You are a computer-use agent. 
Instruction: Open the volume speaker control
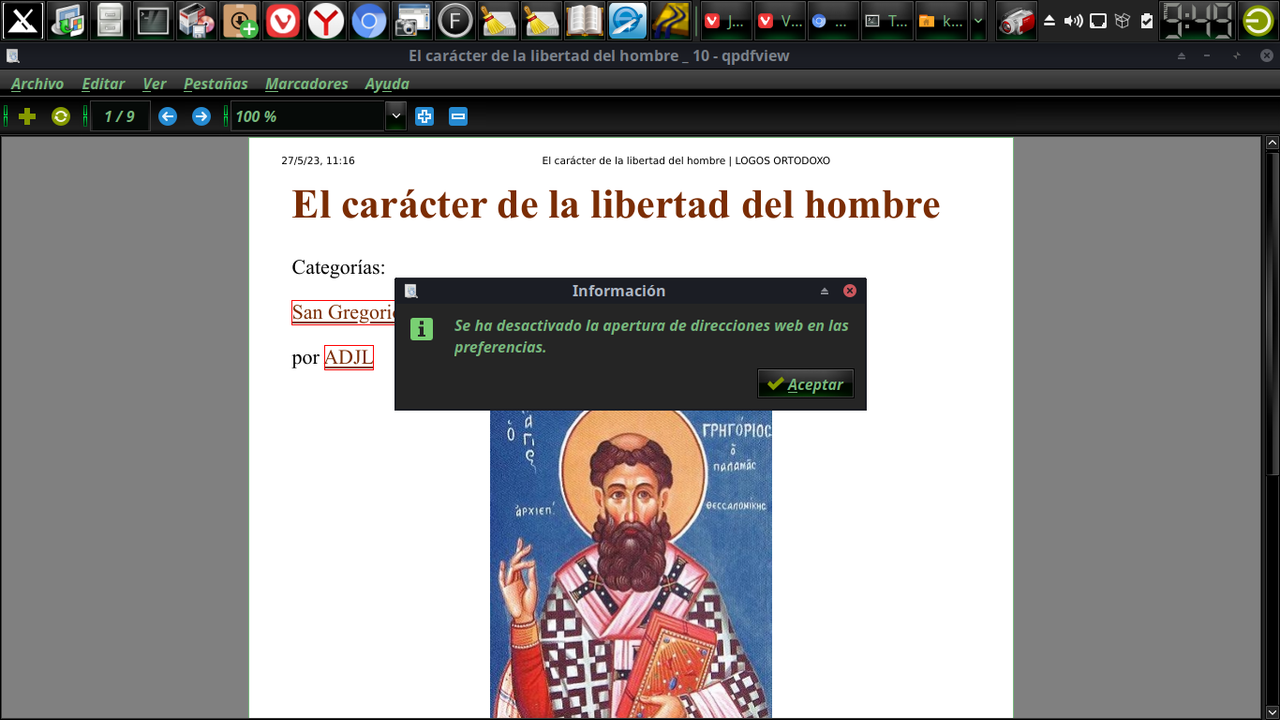pyautogui.click(x=1073, y=20)
